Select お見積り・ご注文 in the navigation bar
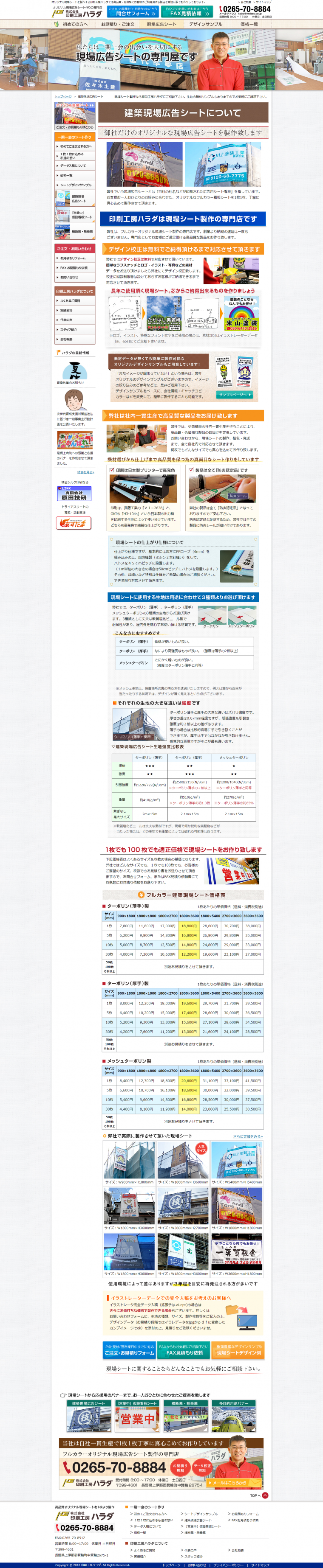Image resolution: width=323 pixels, height=1568 pixels. click(x=117, y=24)
